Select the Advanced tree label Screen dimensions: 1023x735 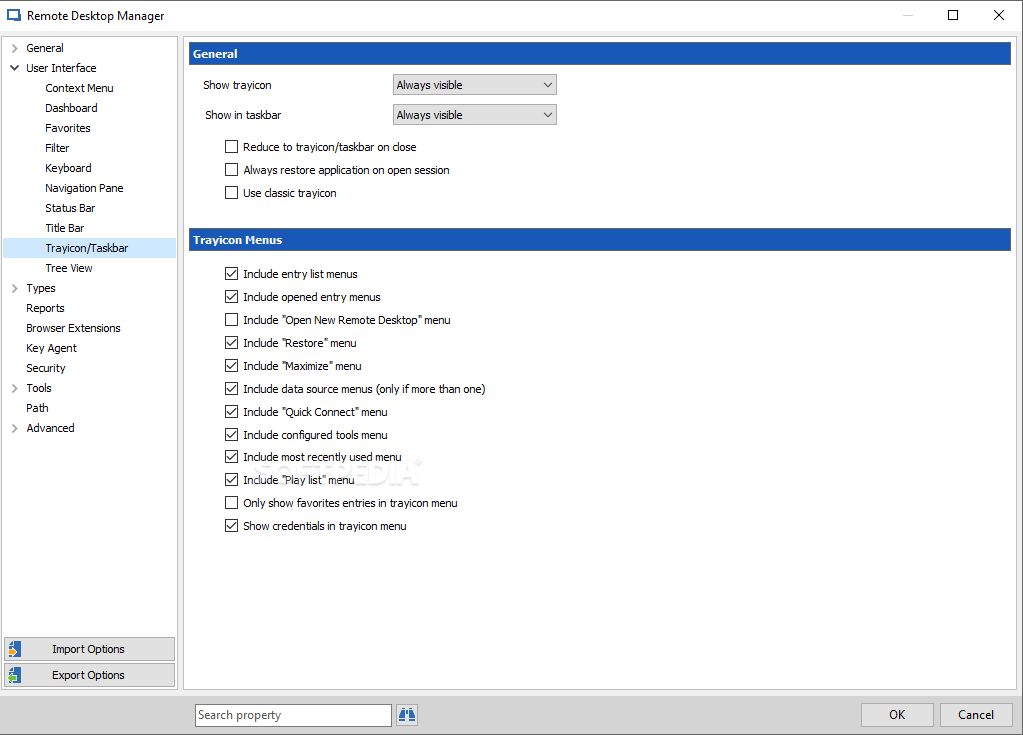(x=50, y=428)
